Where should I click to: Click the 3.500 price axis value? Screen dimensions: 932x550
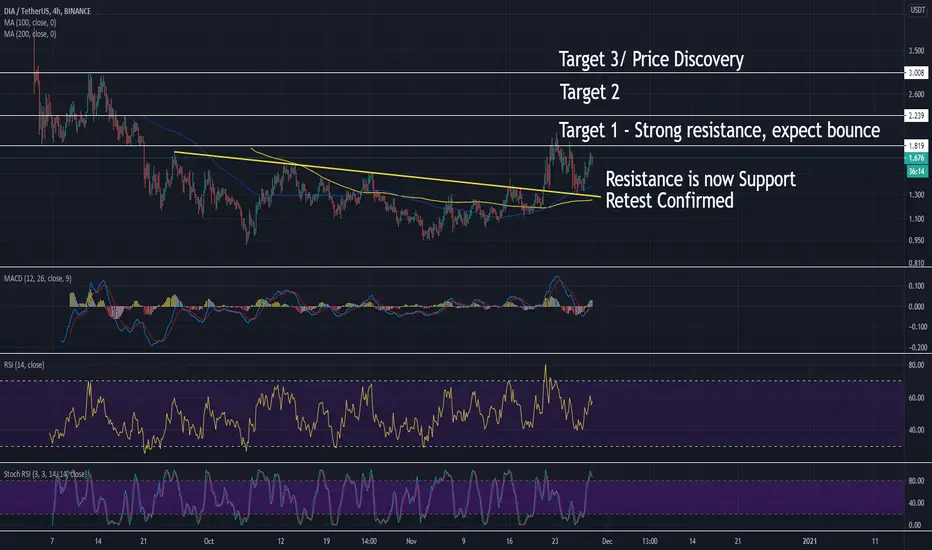[916, 51]
